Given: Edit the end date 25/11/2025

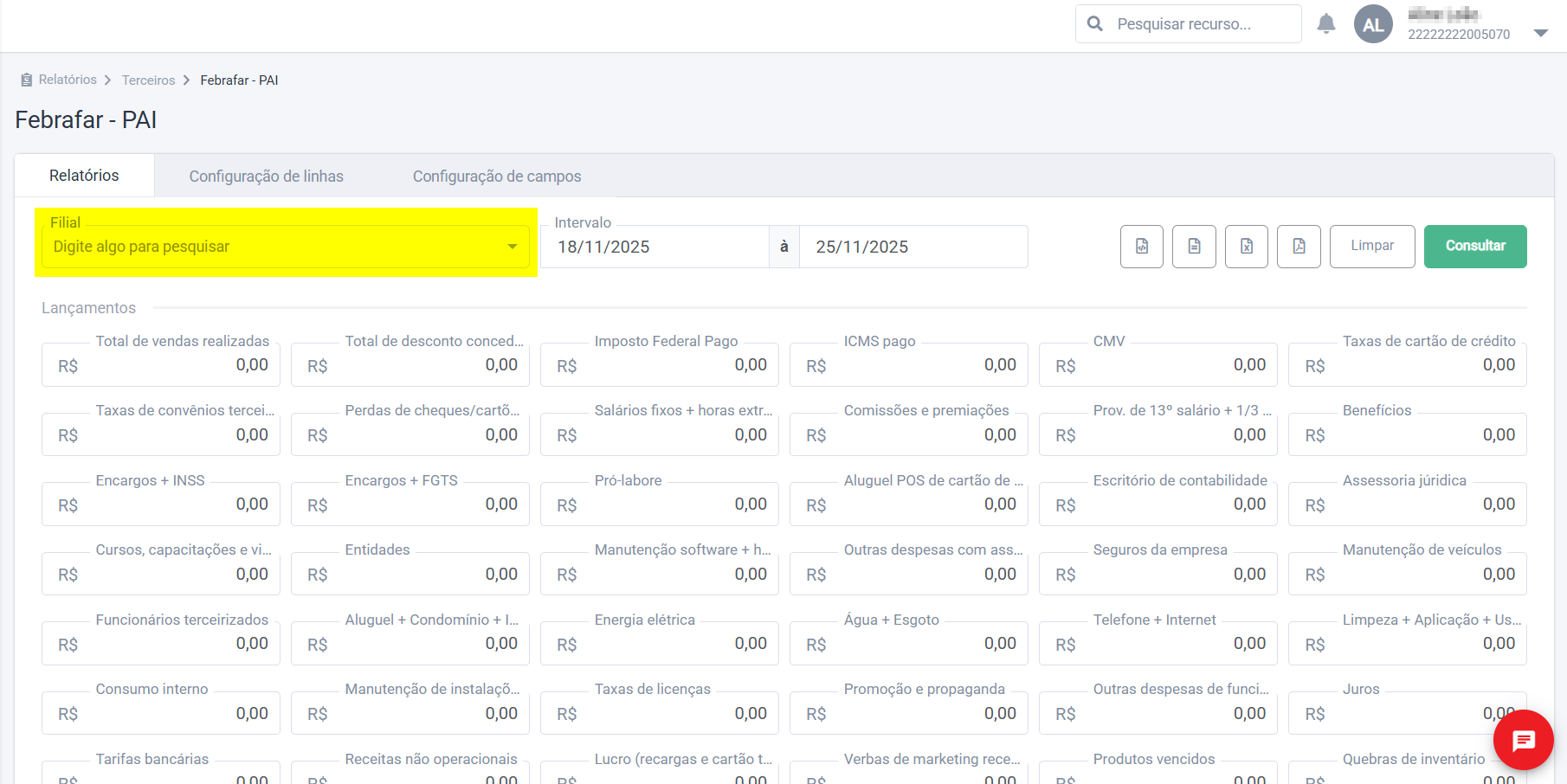Looking at the screenshot, I should pos(913,247).
